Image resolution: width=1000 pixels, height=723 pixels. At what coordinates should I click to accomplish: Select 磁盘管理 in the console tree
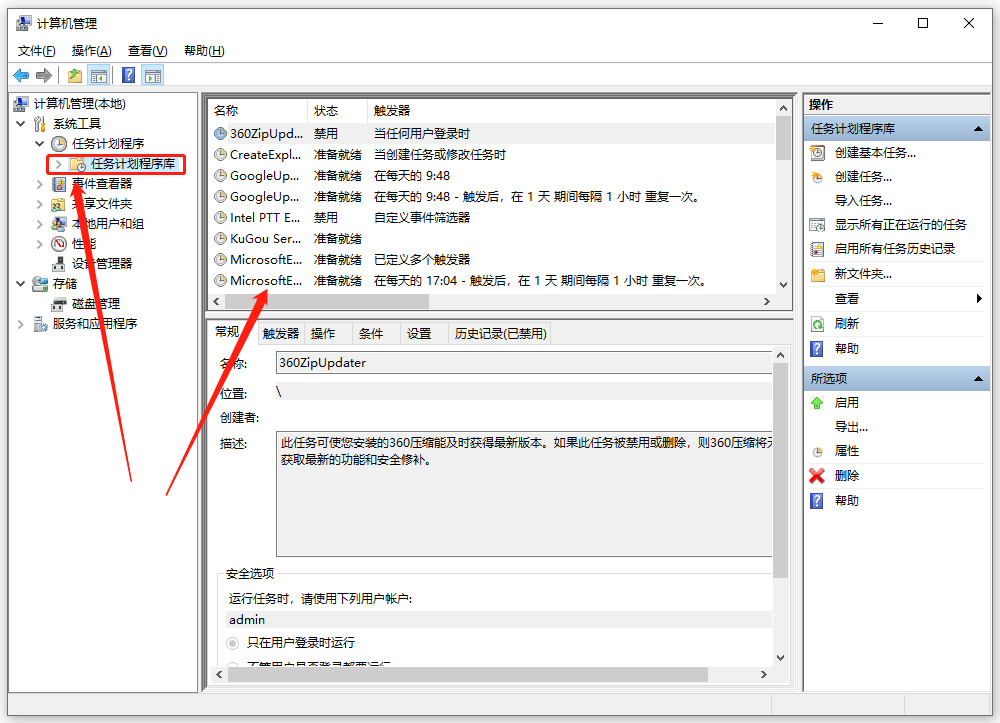(95, 304)
